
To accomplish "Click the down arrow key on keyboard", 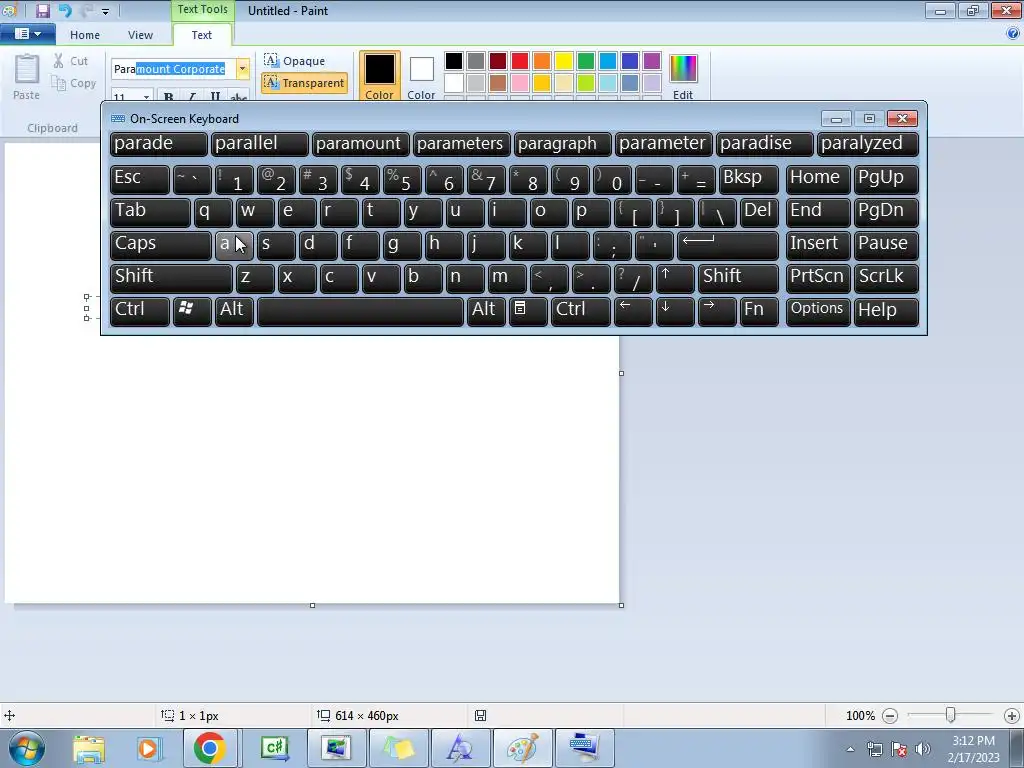I will point(675,311).
